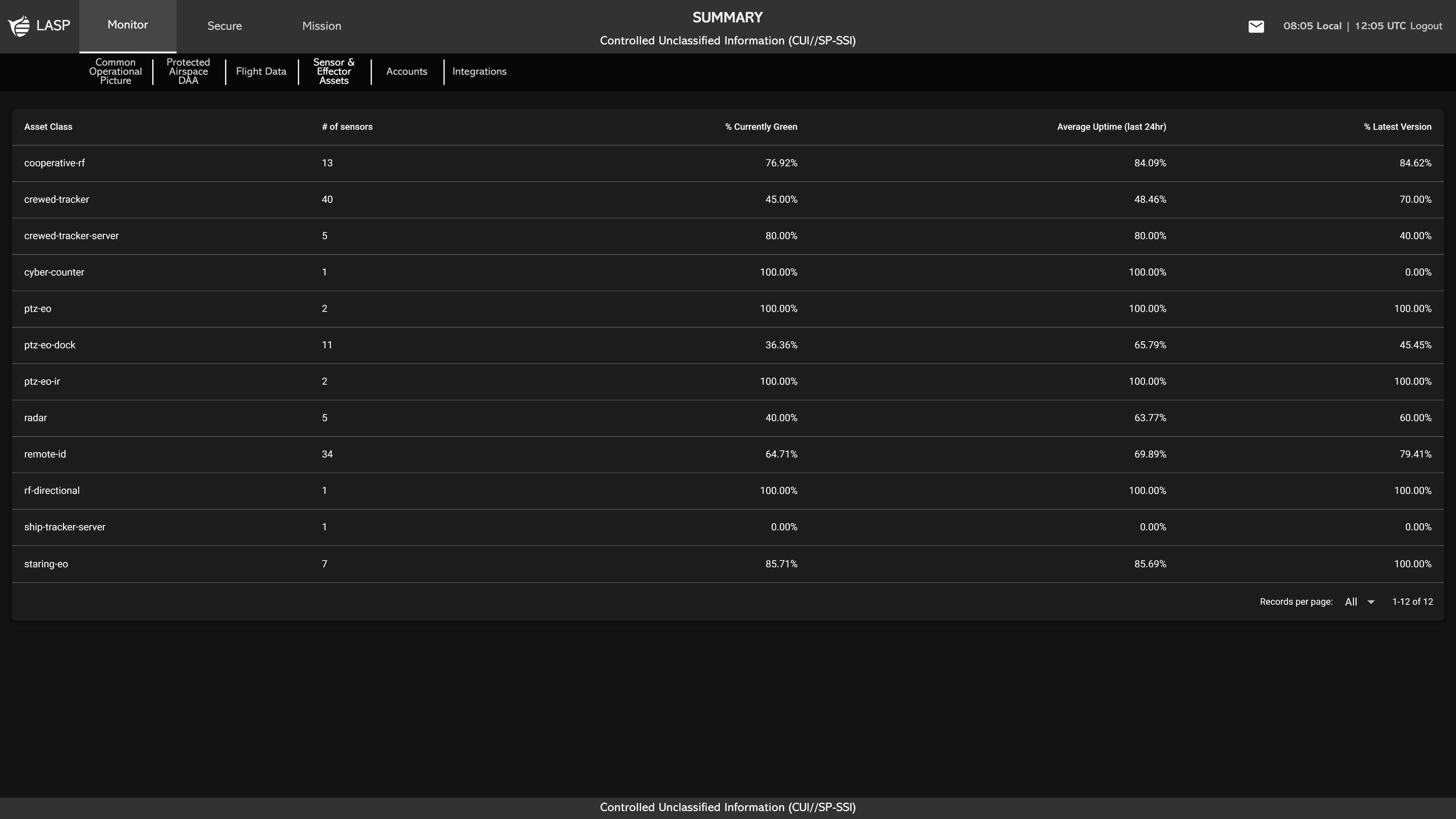Sort by Asset Class column header
Viewport: 1456px width, 819px height.
[x=48, y=127]
